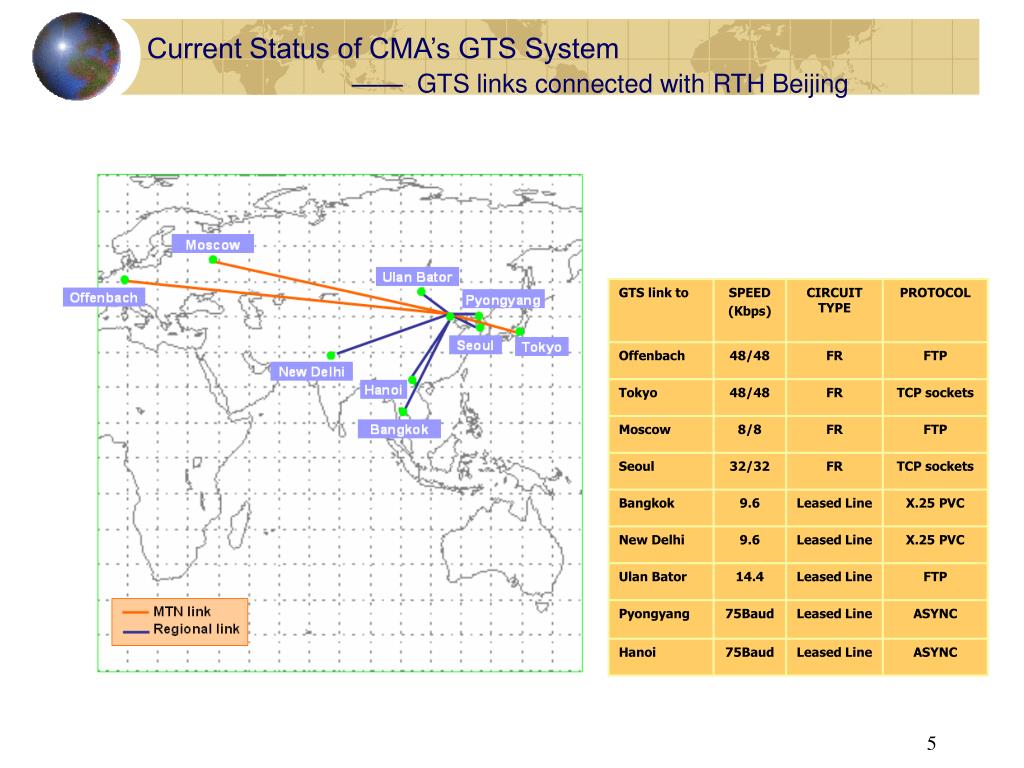The height and width of the screenshot is (768, 1024).
Task: Click the green dot at Moscow
Action: (213, 260)
